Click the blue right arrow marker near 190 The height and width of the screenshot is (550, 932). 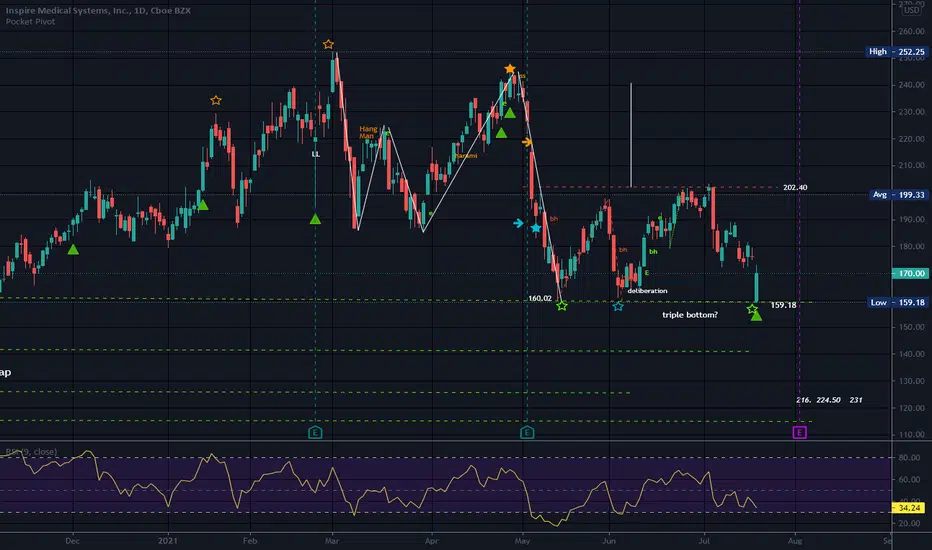[518, 223]
